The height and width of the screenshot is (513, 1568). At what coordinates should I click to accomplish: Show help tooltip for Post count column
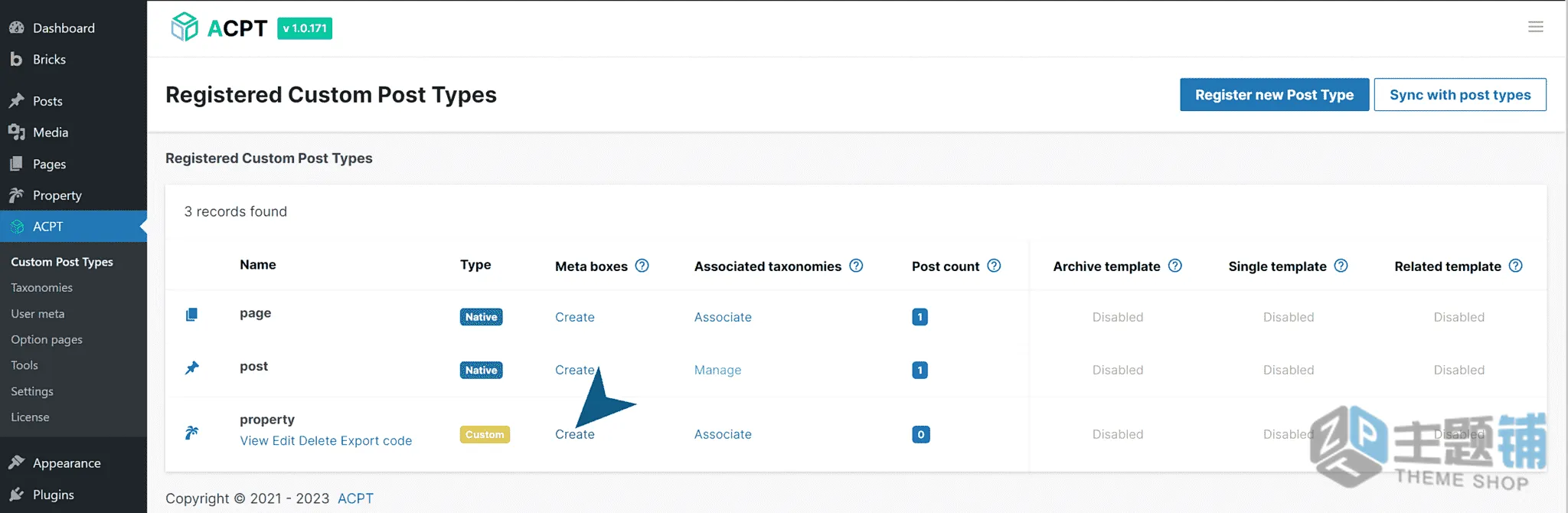coord(994,266)
